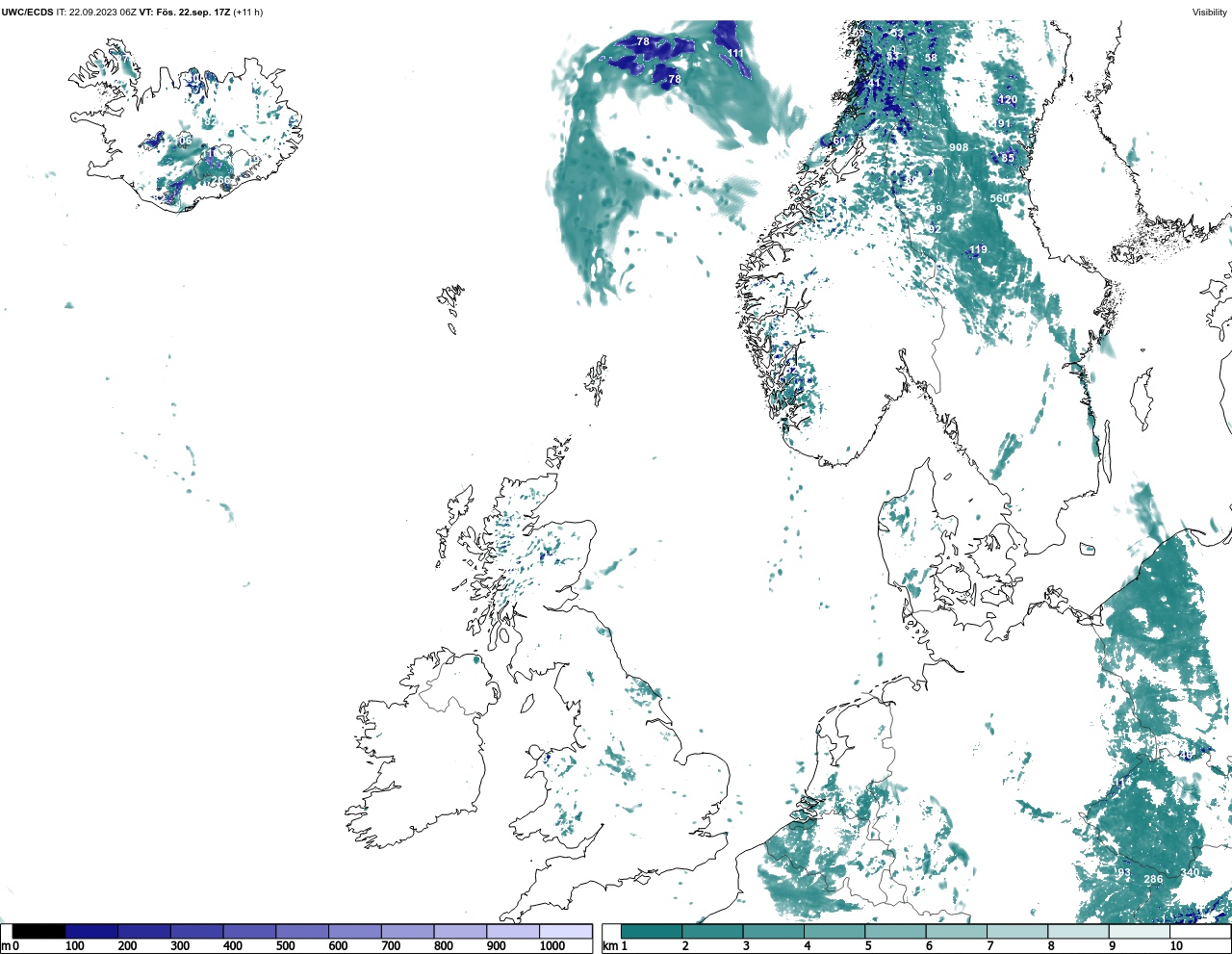The image size is (1232, 954).
Task: Click the 'km' unit label on legend
Action: [x=610, y=946]
